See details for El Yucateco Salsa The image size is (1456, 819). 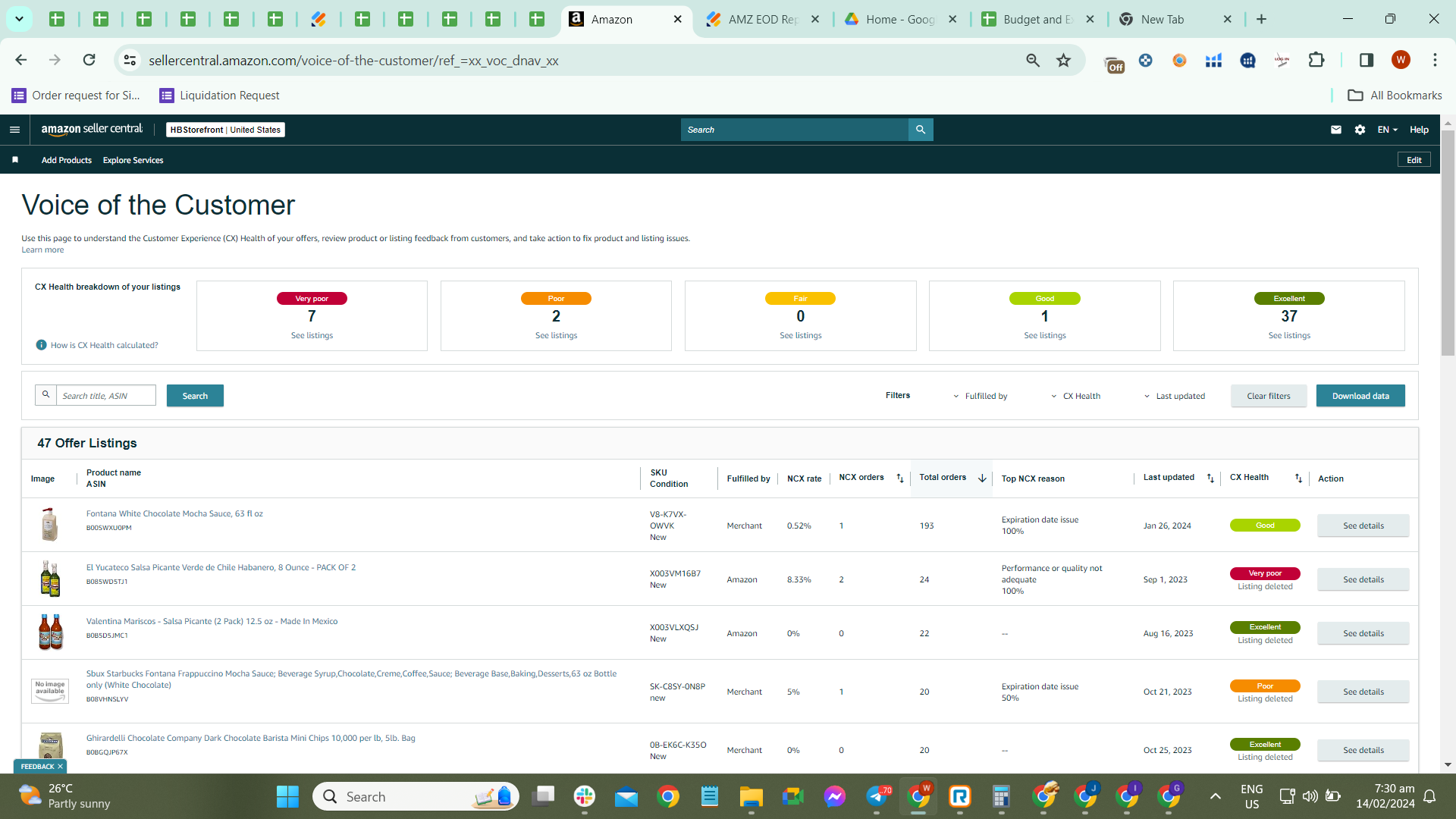tap(1363, 579)
